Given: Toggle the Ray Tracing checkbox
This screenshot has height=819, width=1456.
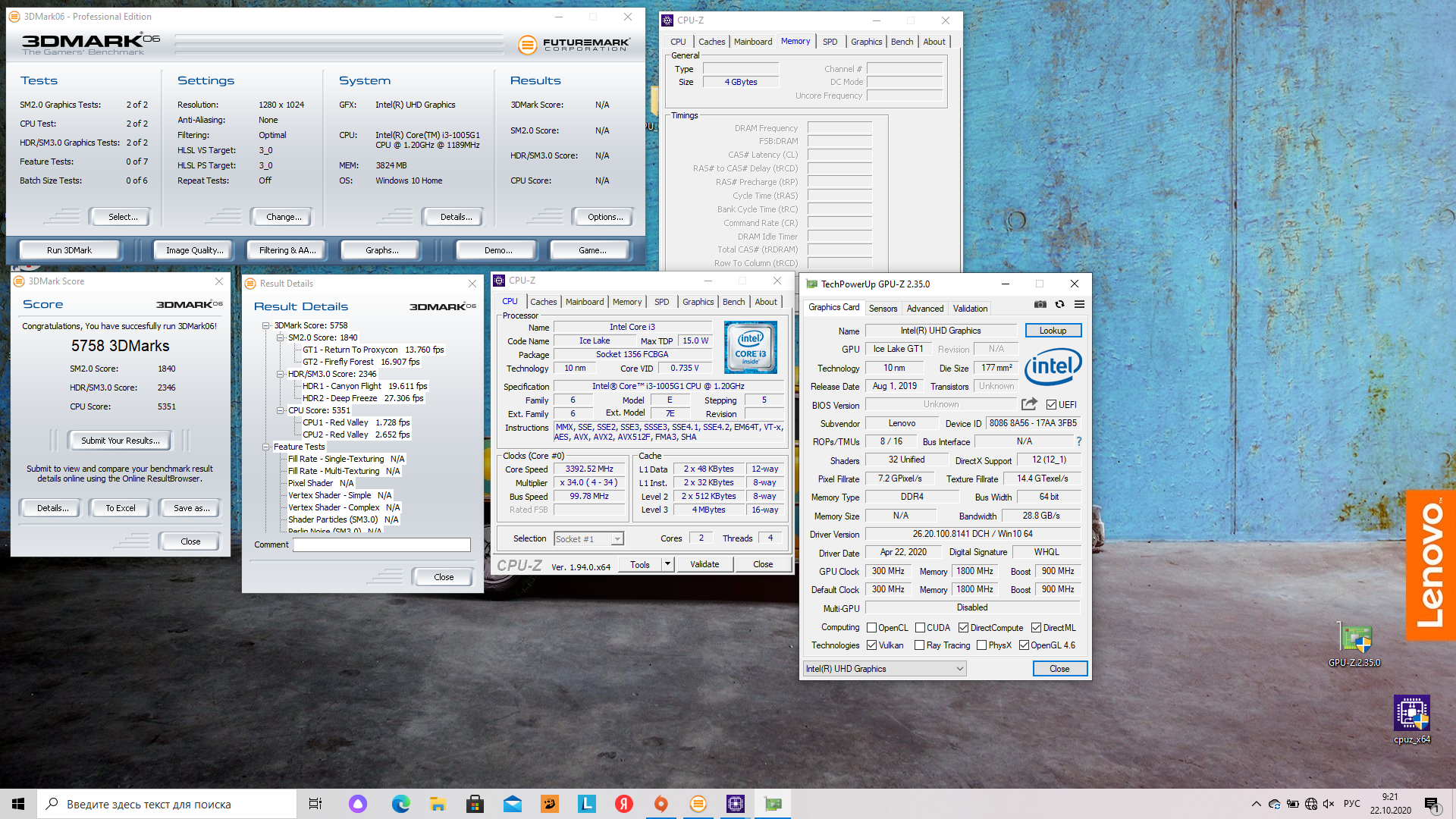Looking at the screenshot, I should pyautogui.click(x=919, y=645).
